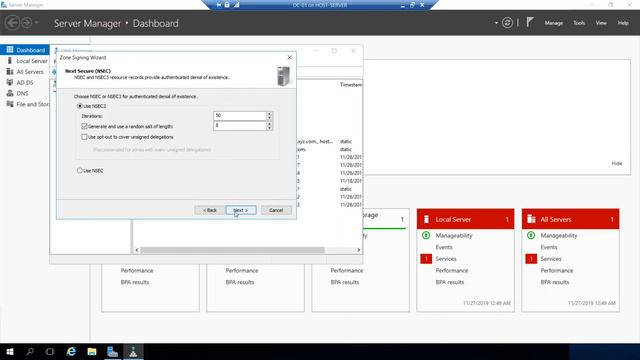The image size is (640, 360).
Task: Click the Back button in the wizard
Action: pyautogui.click(x=210, y=210)
